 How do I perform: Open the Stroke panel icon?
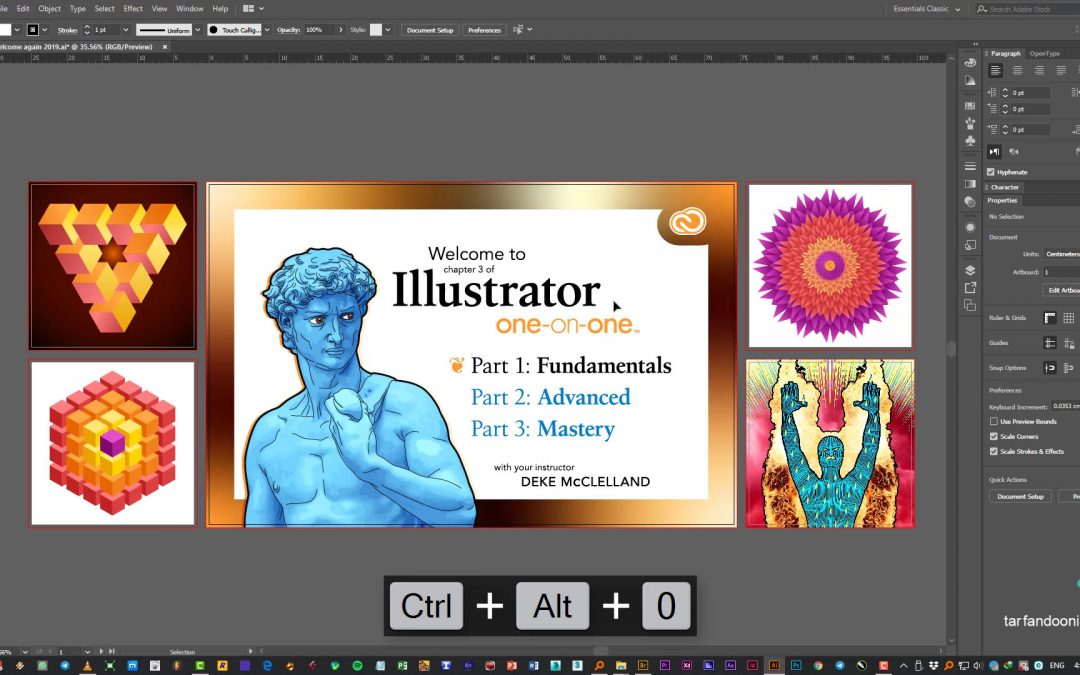click(x=970, y=166)
